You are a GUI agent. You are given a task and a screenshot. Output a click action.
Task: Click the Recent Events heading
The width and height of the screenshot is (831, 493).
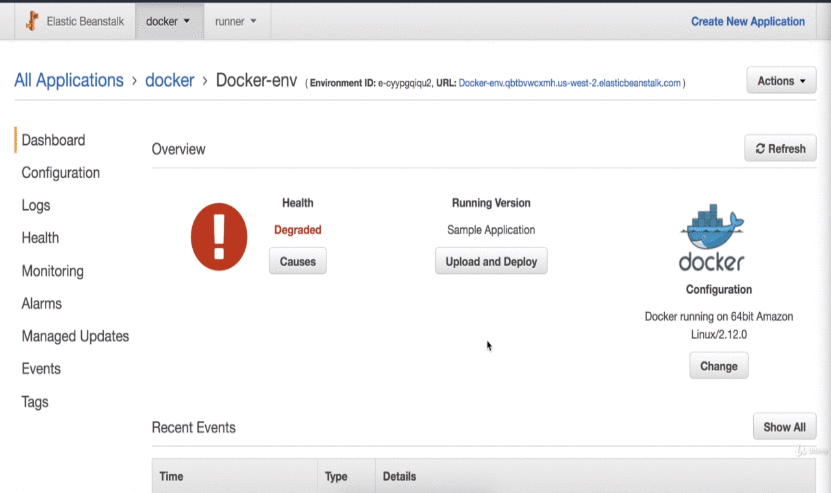pos(193,427)
